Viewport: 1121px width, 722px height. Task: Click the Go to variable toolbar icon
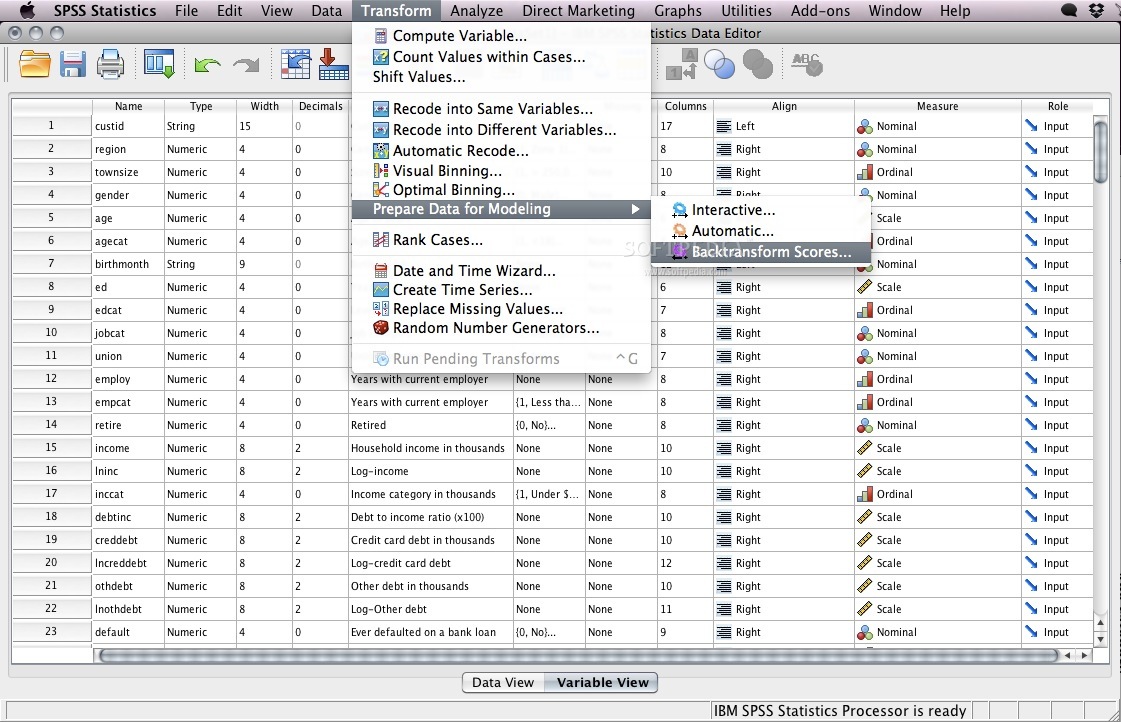click(333, 64)
